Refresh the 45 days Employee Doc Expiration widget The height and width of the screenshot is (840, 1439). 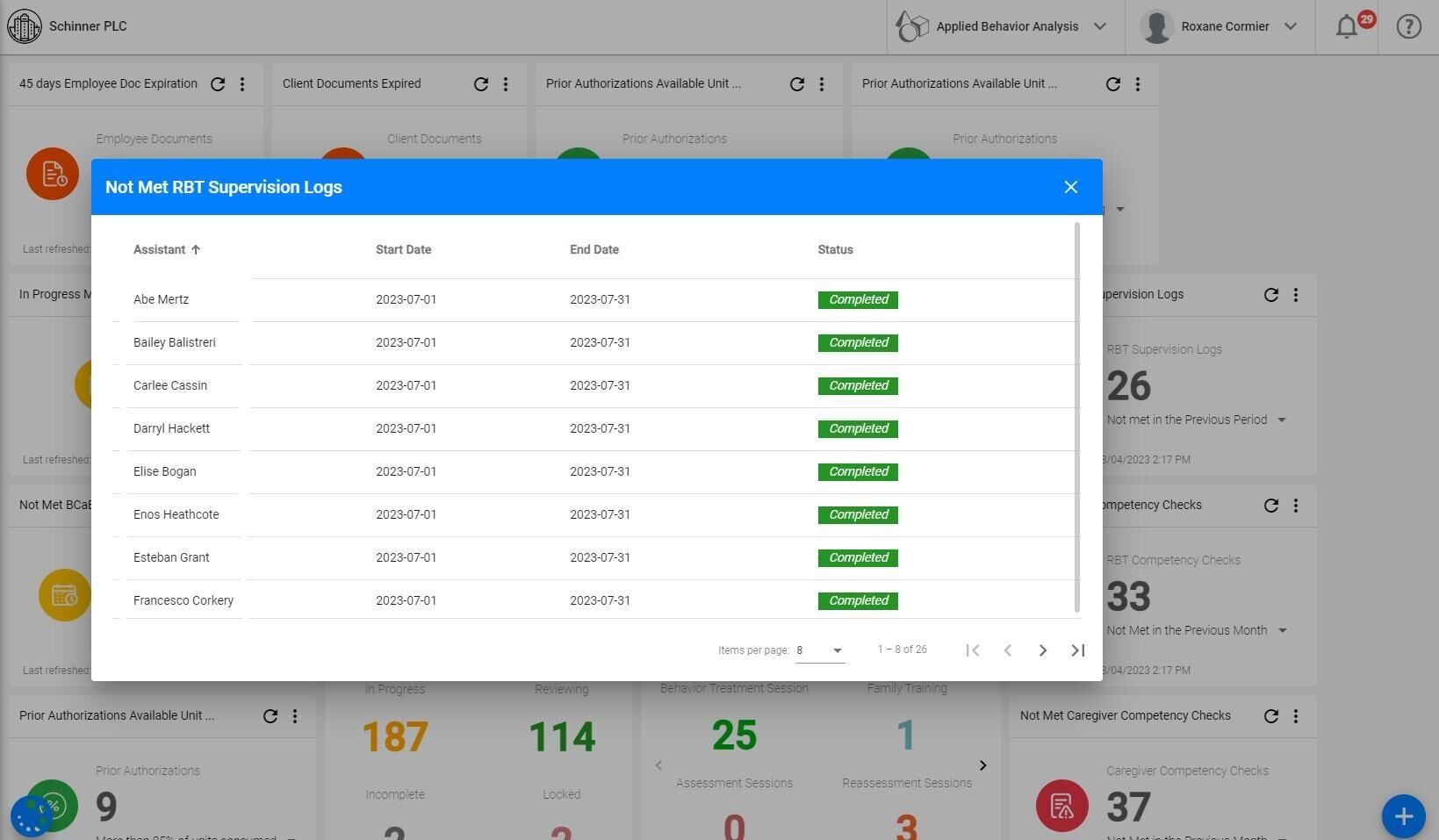coord(218,84)
